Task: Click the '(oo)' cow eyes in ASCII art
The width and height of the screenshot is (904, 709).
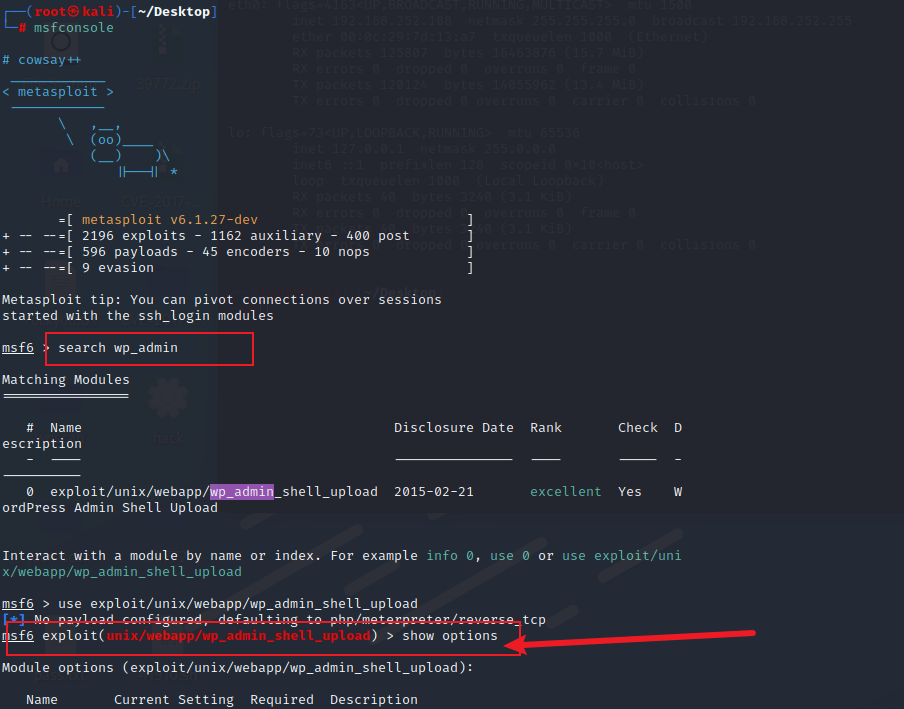Action: click(106, 139)
